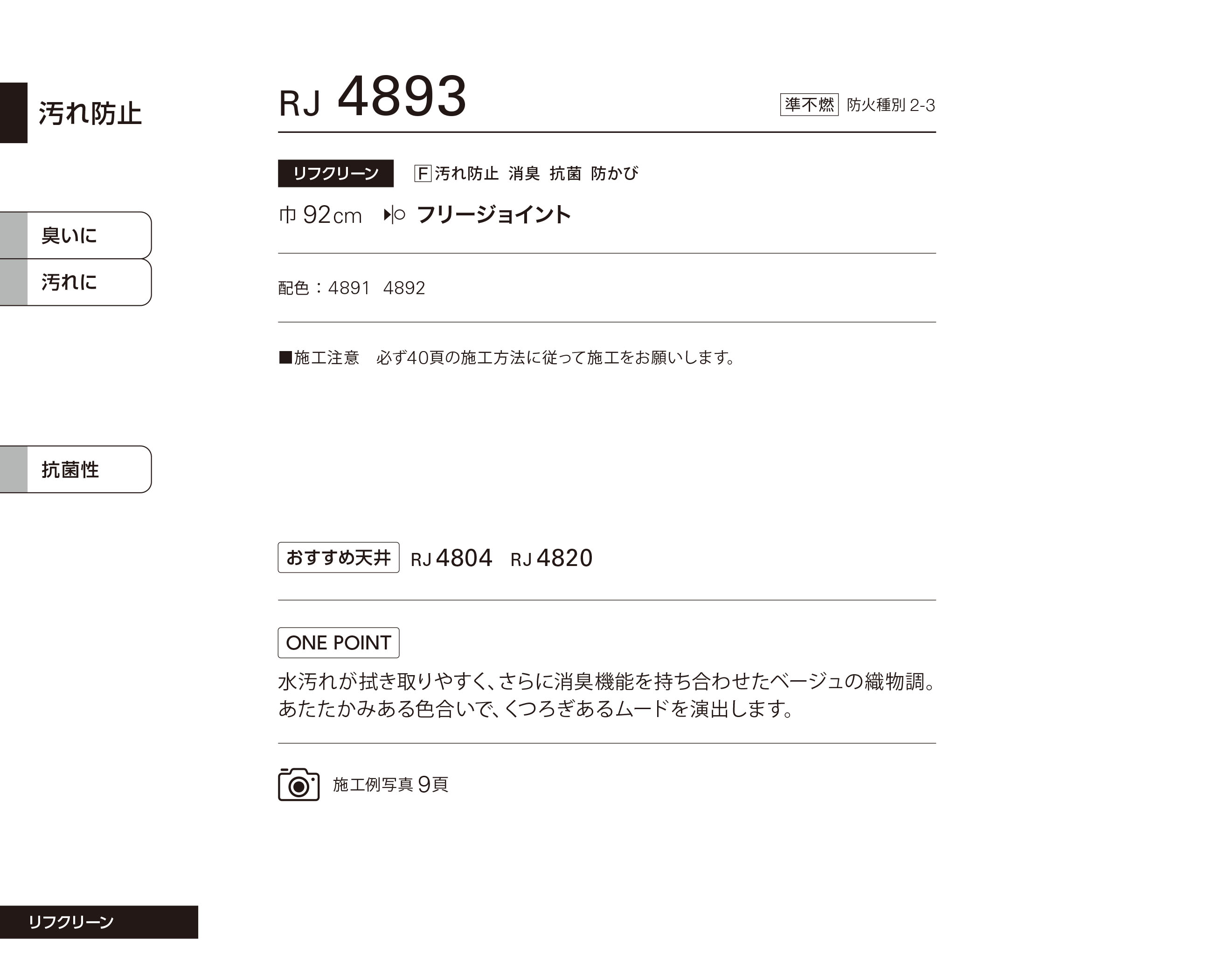Click the boxed F mark icon
The image size is (1228, 980).
click(423, 173)
